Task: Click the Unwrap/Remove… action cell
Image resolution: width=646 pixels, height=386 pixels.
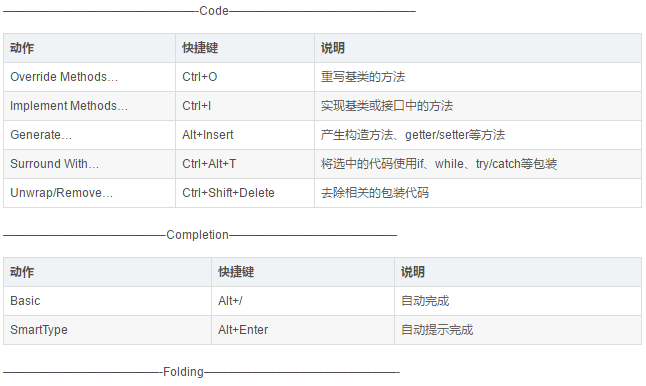Action: tap(89, 193)
